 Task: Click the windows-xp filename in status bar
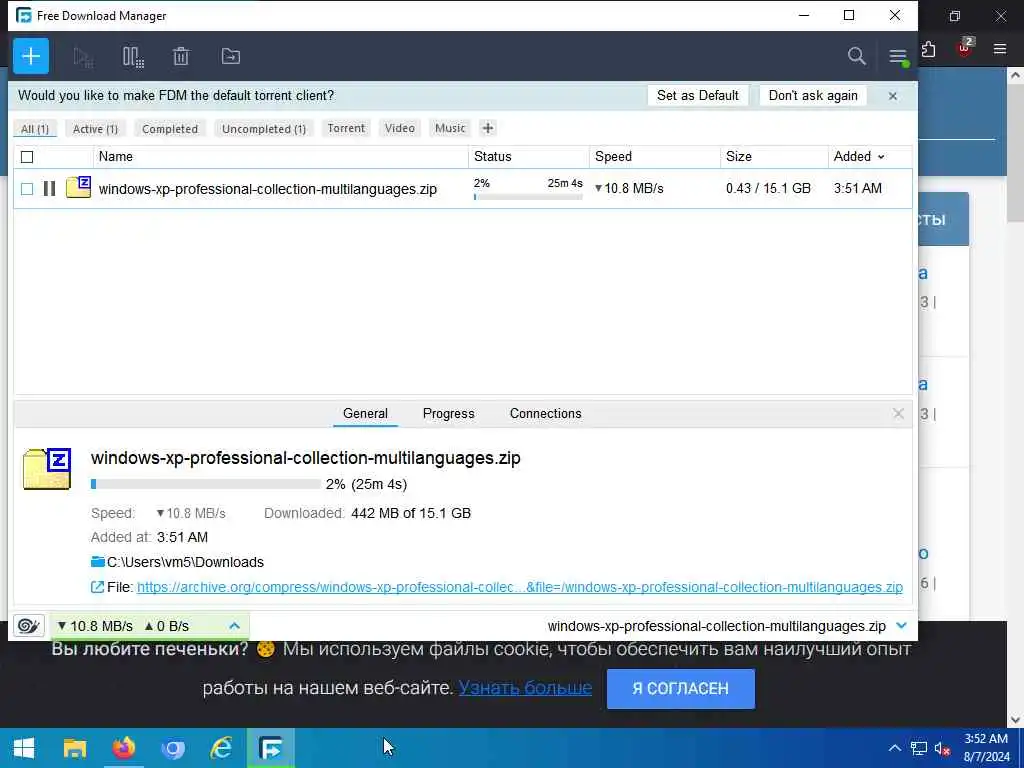[716, 626]
